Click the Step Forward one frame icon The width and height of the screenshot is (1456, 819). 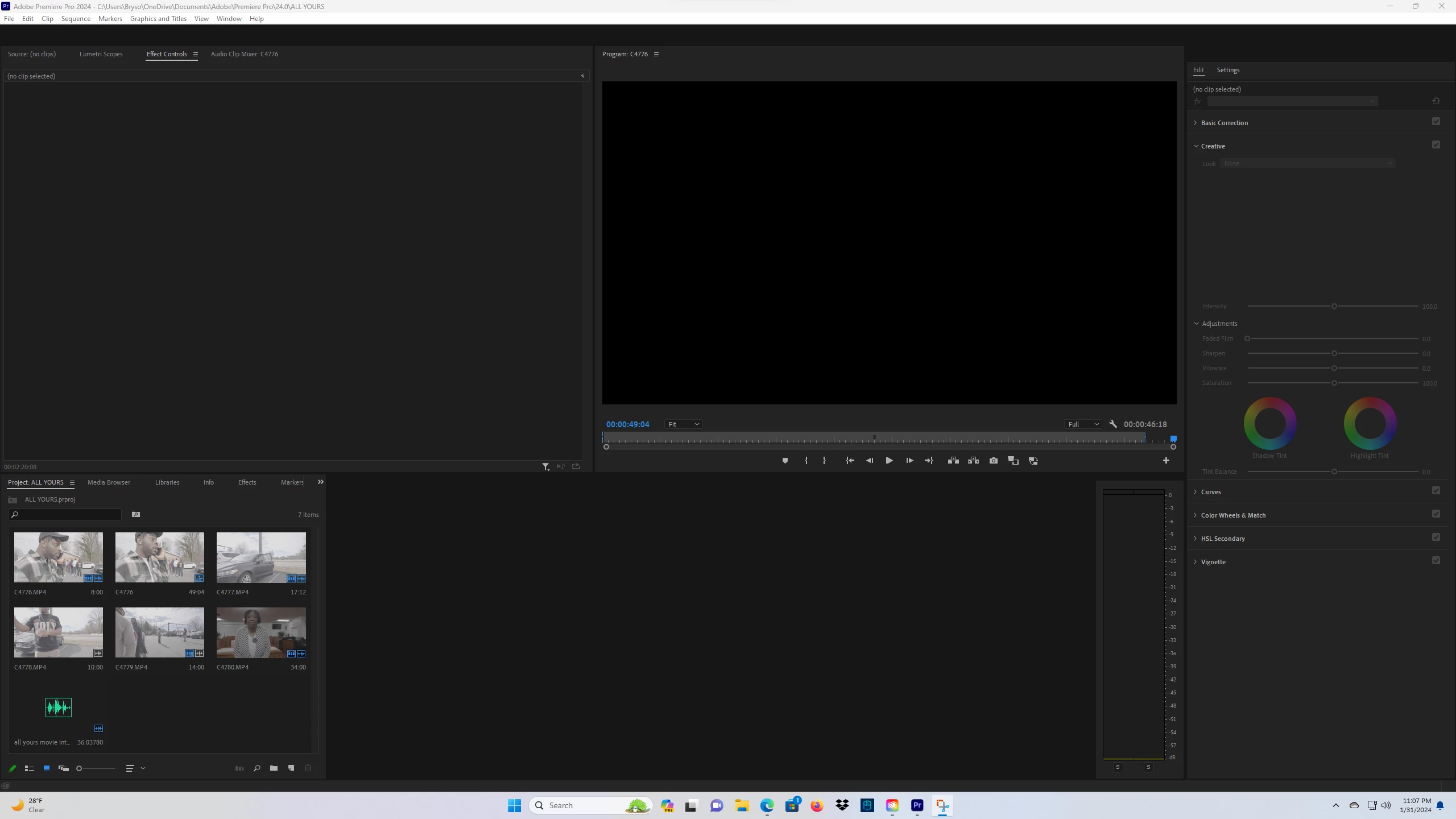point(909,461)
